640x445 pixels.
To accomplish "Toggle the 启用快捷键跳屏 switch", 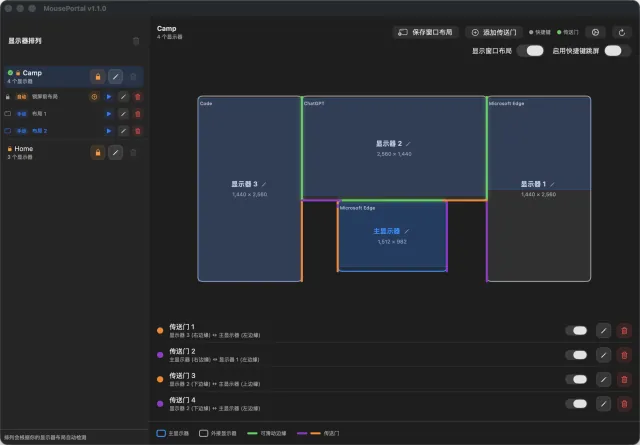I will [618, 51].
